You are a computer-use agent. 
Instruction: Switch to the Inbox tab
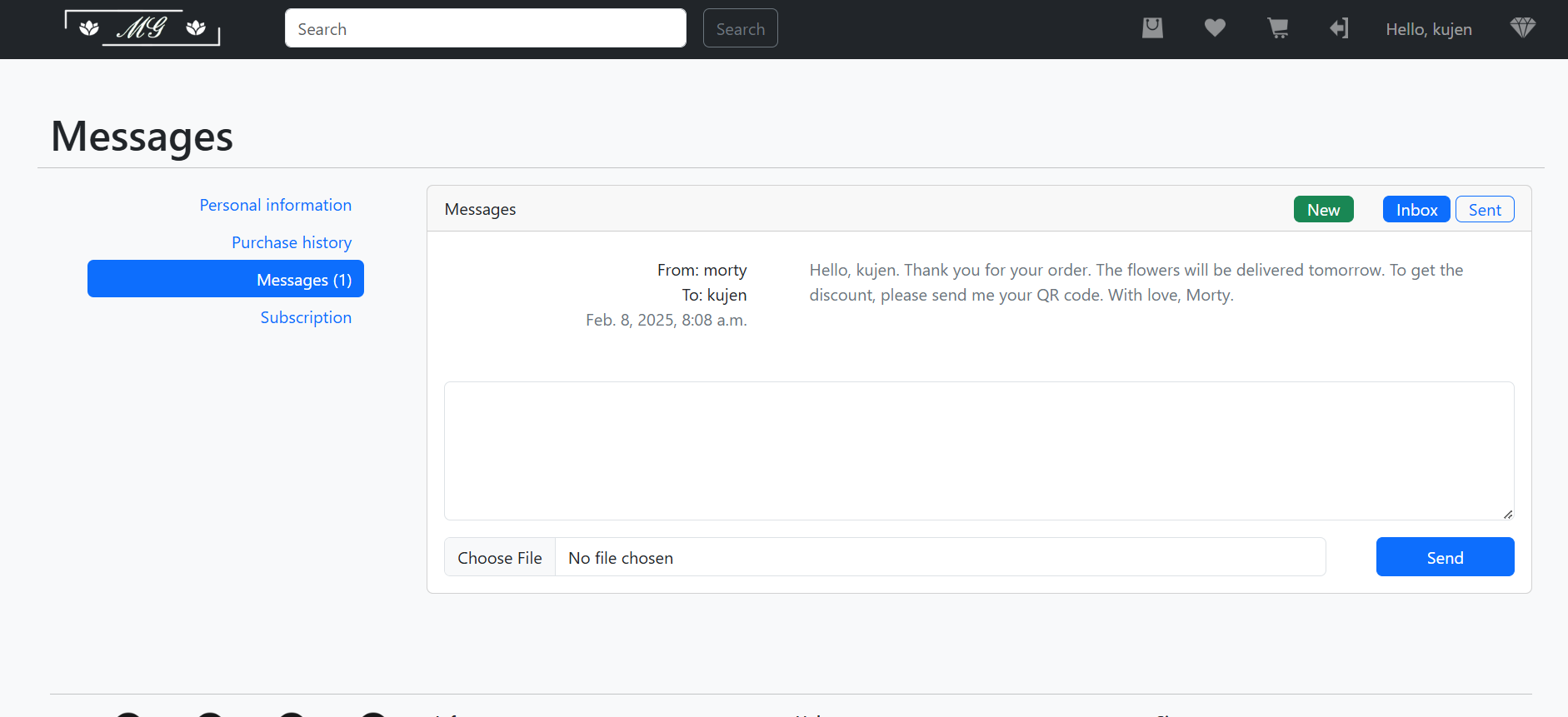(x=1416, y=209)
